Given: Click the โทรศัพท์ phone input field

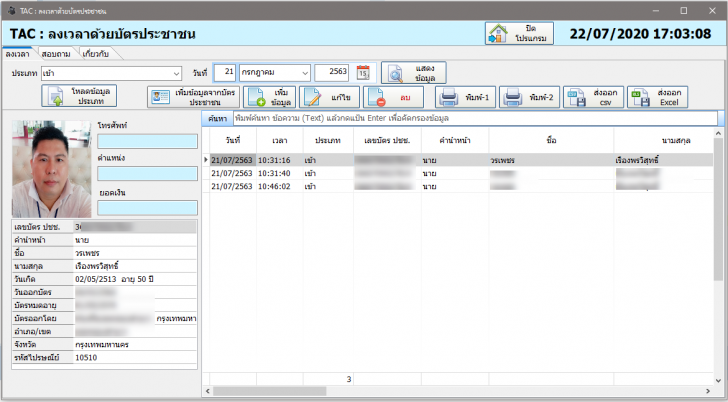Looking at the screenshot, I should pos(147,141).
